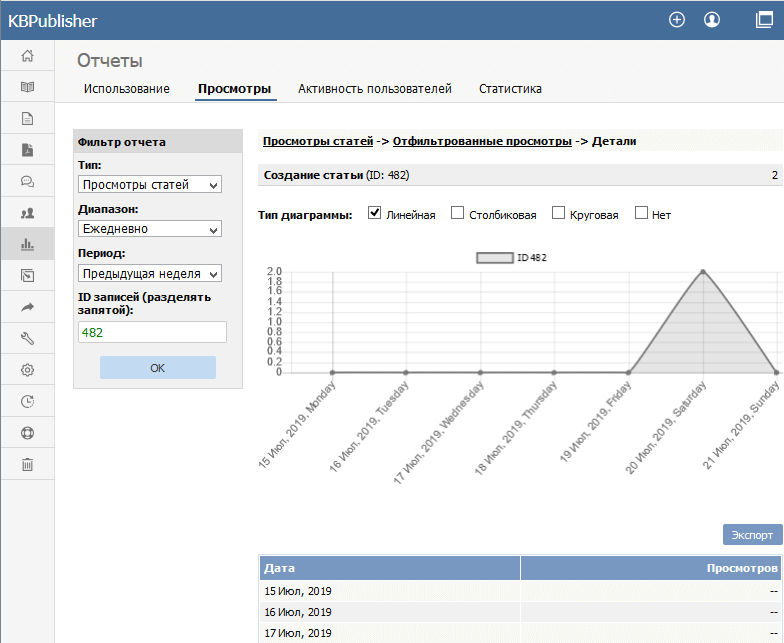Image resolution: width=784 pixels, height=643 pixels.
Task: Click the Просмотров column header
Action: pyautogui.click(x=651, y=568)
